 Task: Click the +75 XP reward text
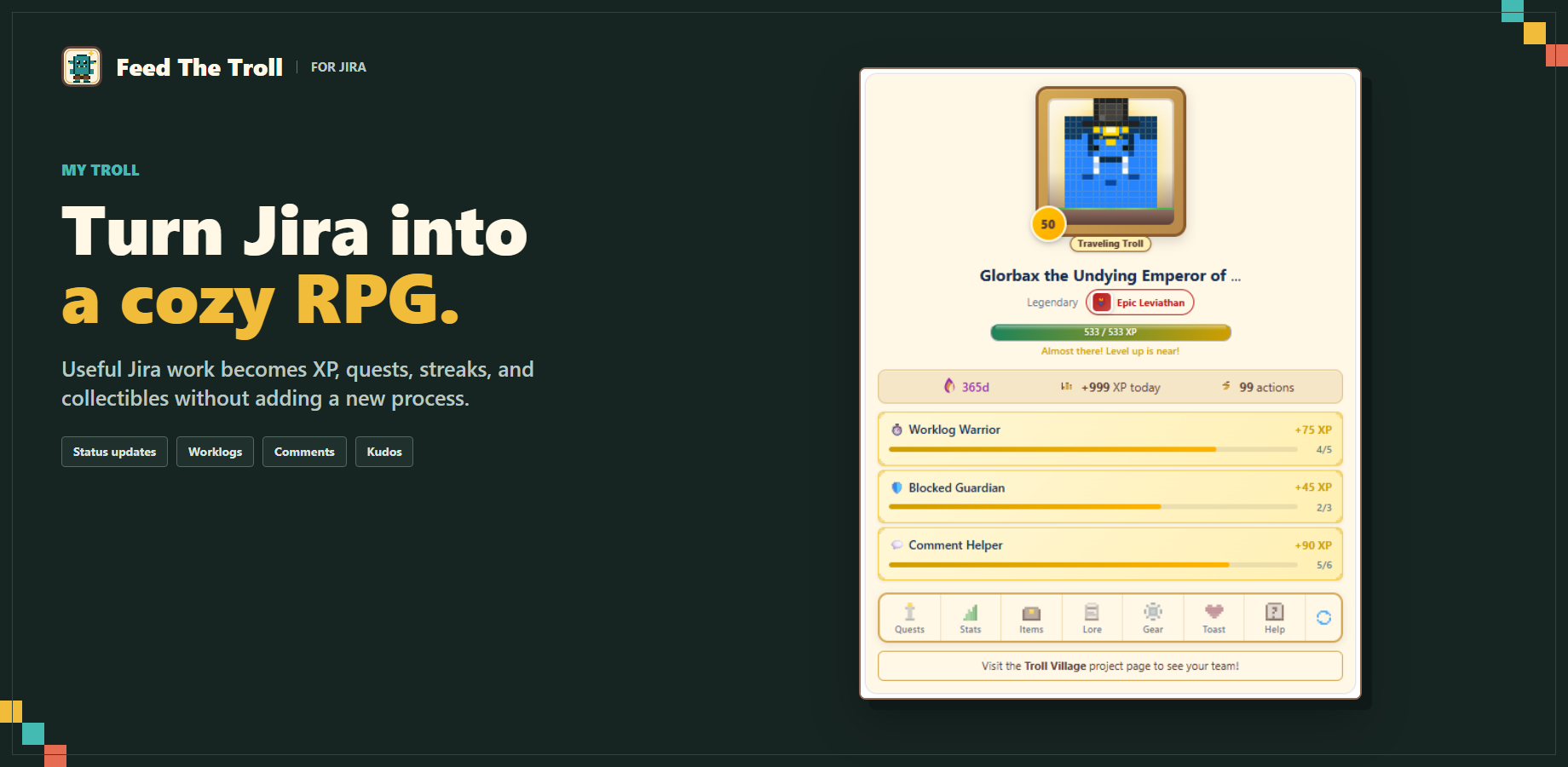pyautogui.click(x=1313, y=430)
